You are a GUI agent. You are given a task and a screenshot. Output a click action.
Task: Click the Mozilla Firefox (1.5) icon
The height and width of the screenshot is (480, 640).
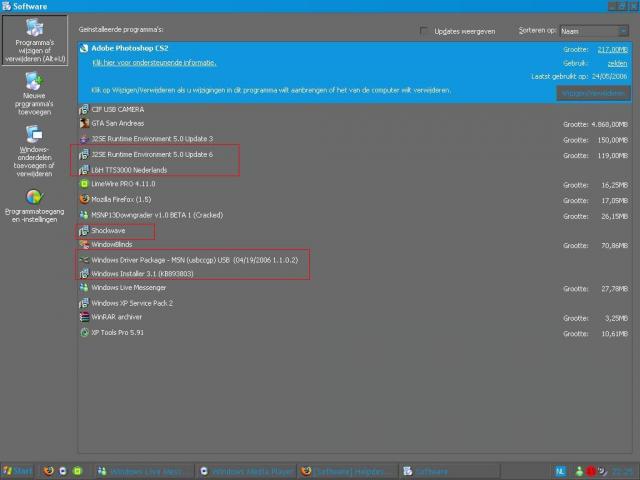[84, 200]
